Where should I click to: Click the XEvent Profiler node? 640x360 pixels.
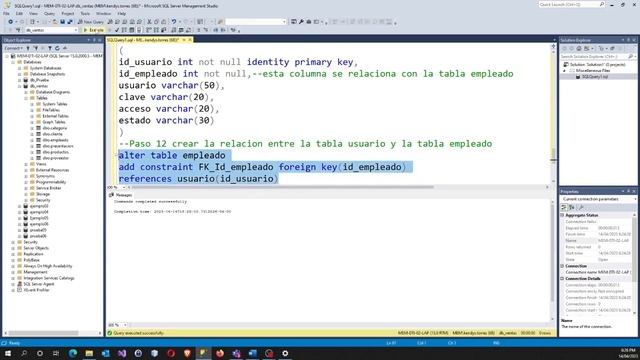pos(36,290)
